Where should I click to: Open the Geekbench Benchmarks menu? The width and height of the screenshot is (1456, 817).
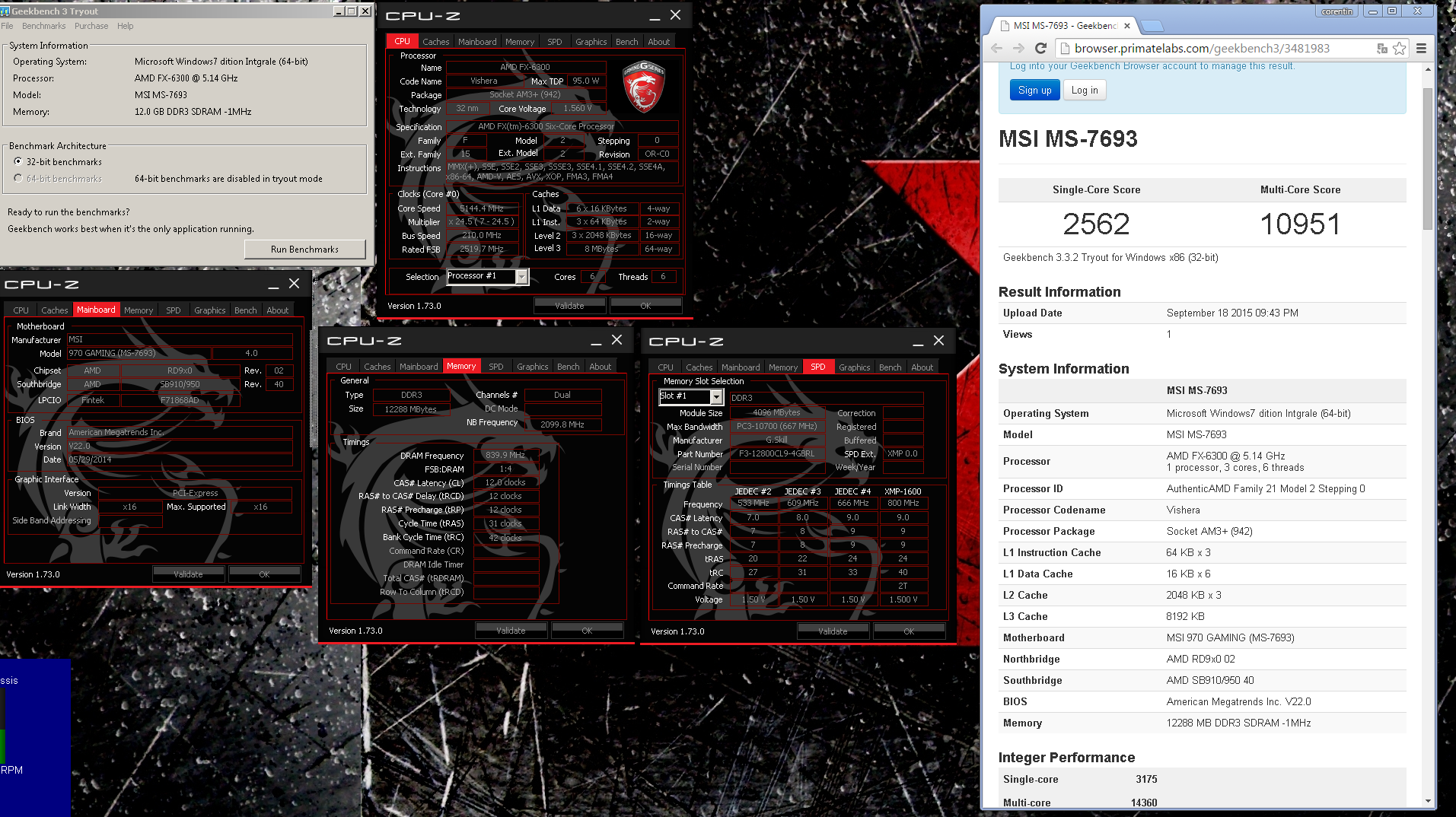pos(43,26)
